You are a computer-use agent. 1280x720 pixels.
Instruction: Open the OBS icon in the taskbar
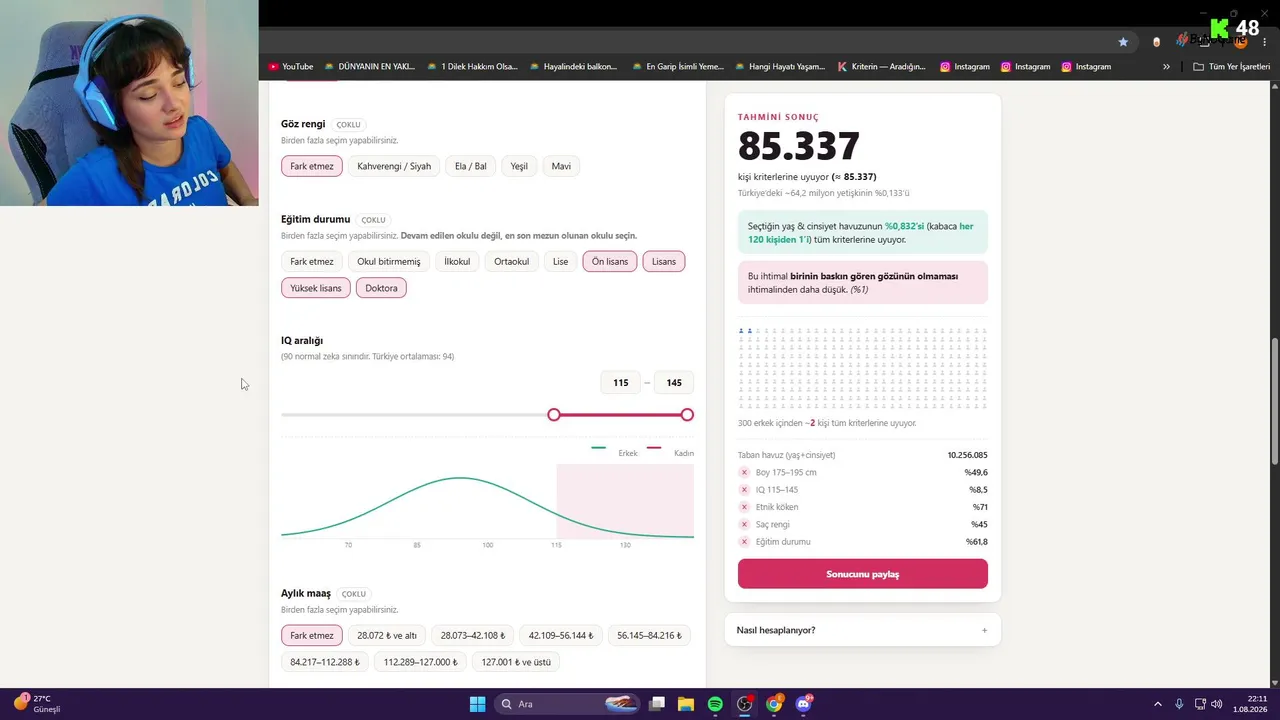(x=745, y=704)
